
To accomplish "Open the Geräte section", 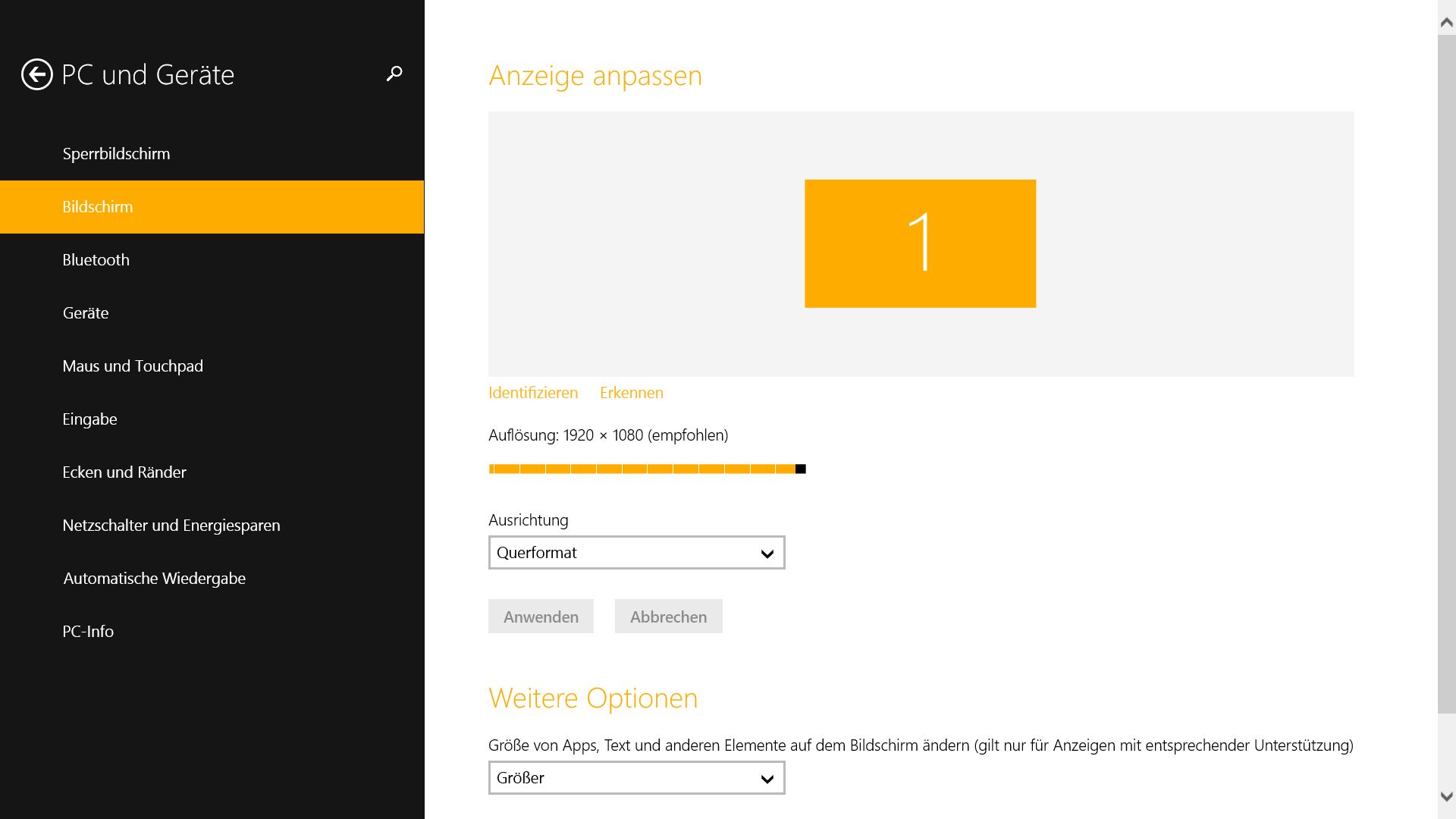I will tap(86, 313).
